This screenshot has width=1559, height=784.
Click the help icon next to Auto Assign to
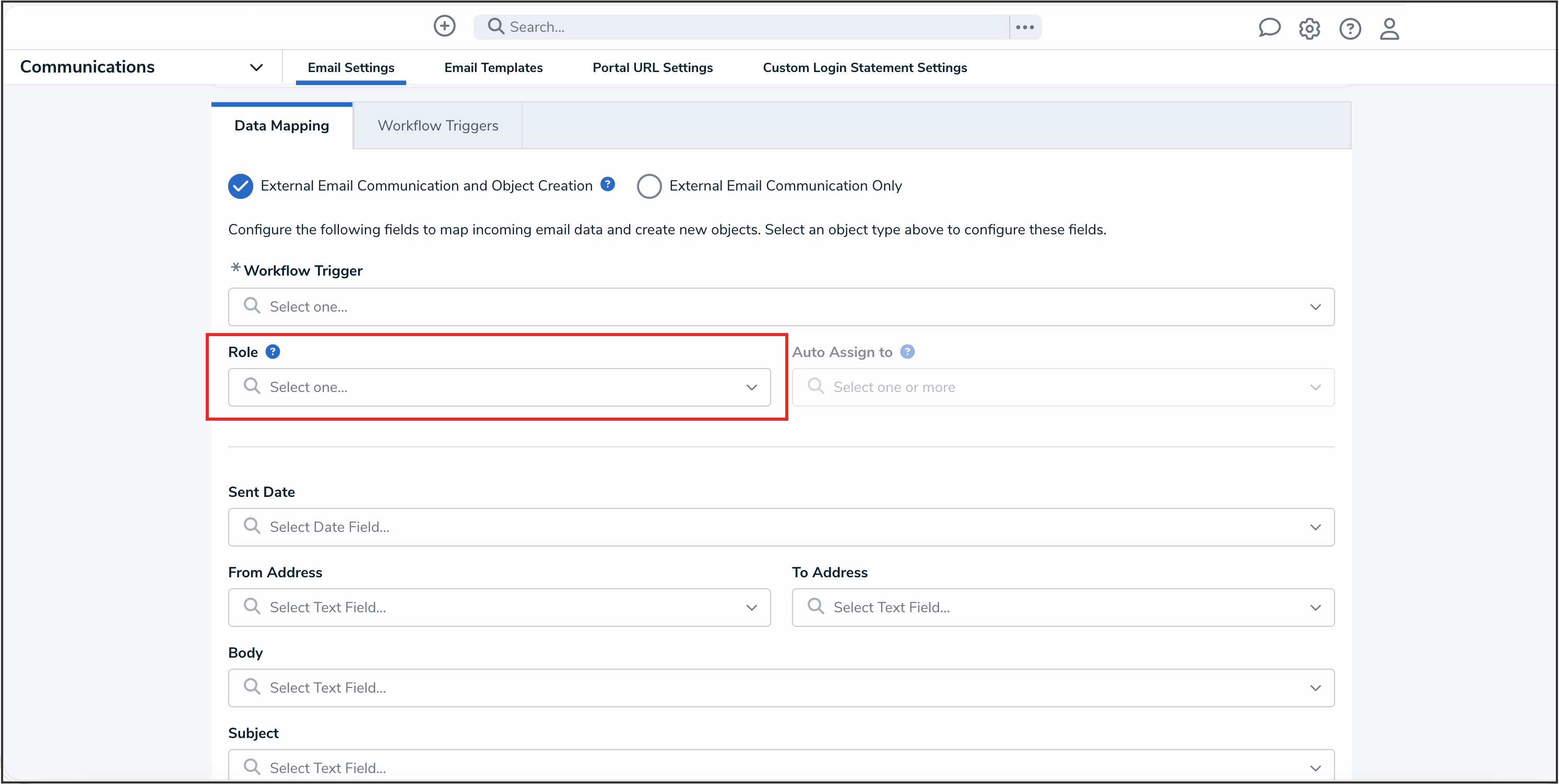(906, 351)
